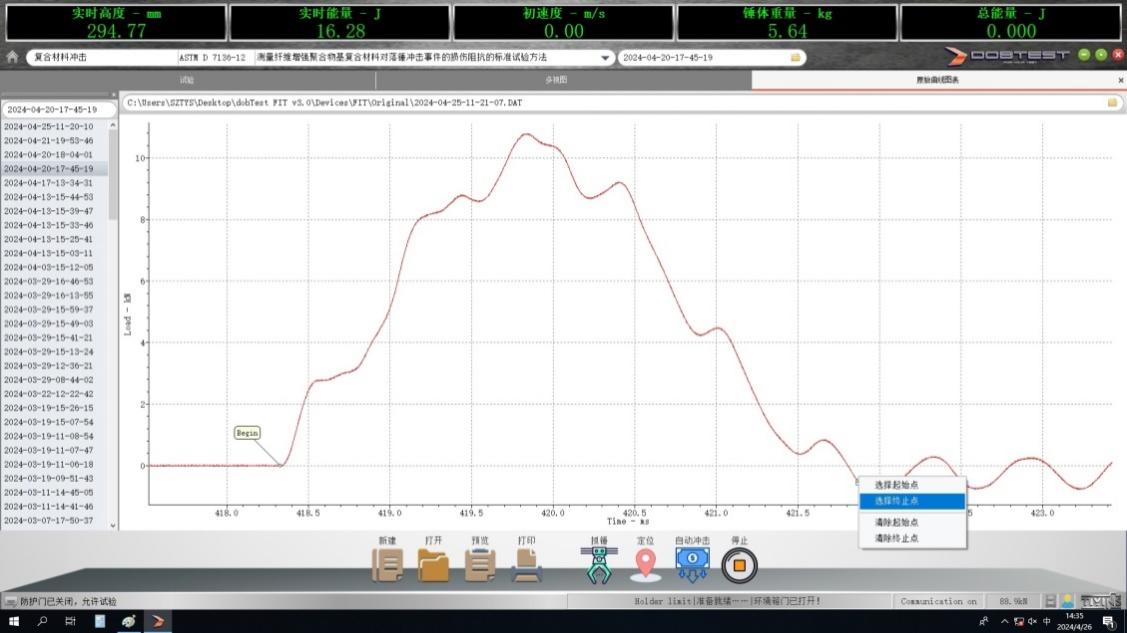Click the 打印 (Print) printer icon
Viewport: 1127px width, 633px height.
pos(526,565)
